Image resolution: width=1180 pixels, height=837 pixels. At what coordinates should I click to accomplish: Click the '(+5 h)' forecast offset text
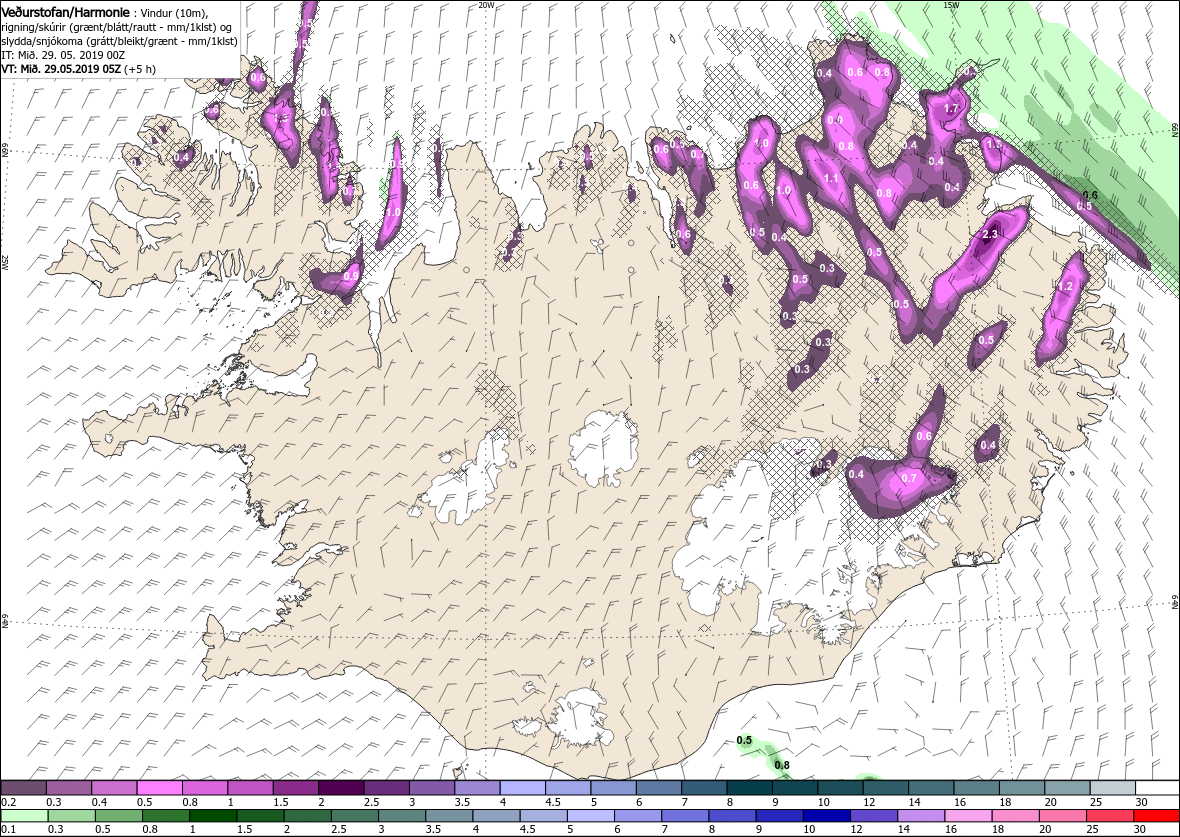tap(139, 68)
